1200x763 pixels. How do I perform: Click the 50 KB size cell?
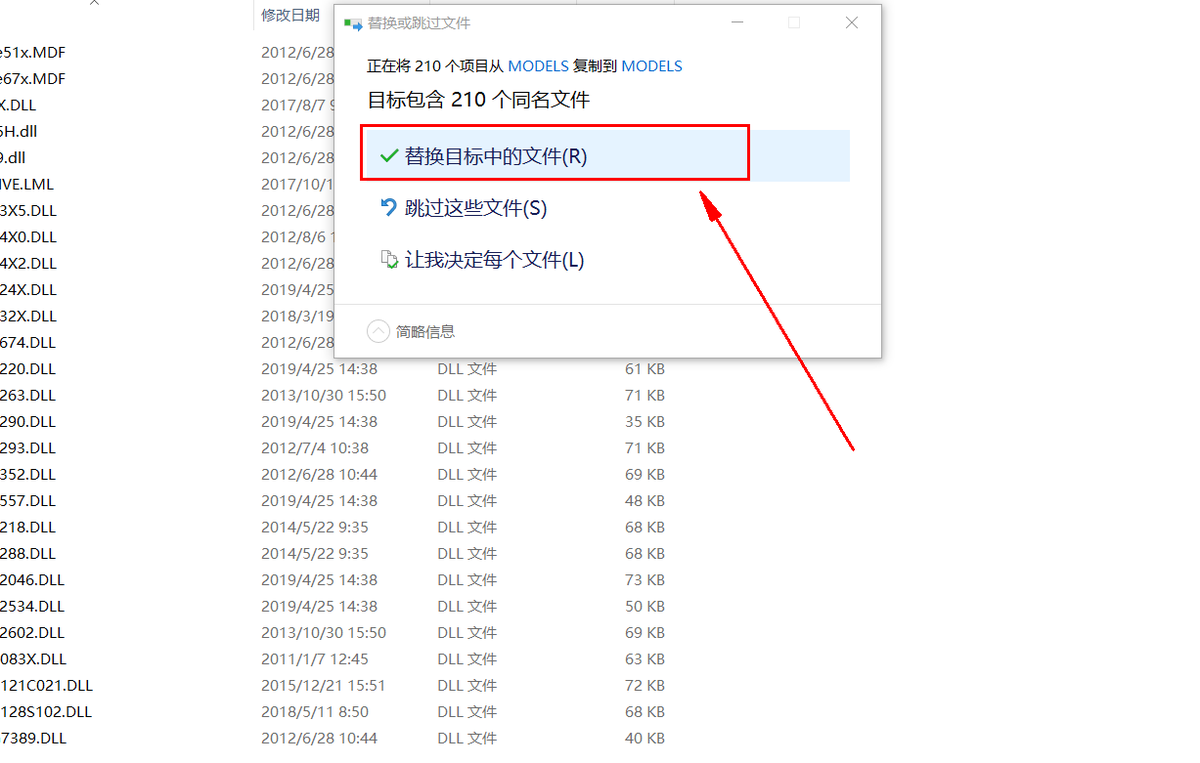(x=645, y=606)
